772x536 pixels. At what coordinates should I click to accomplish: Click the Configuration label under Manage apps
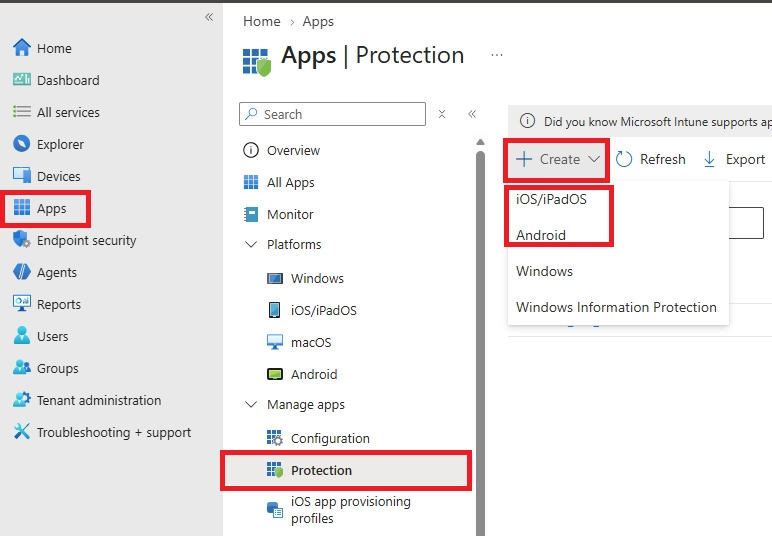point(330,438)
